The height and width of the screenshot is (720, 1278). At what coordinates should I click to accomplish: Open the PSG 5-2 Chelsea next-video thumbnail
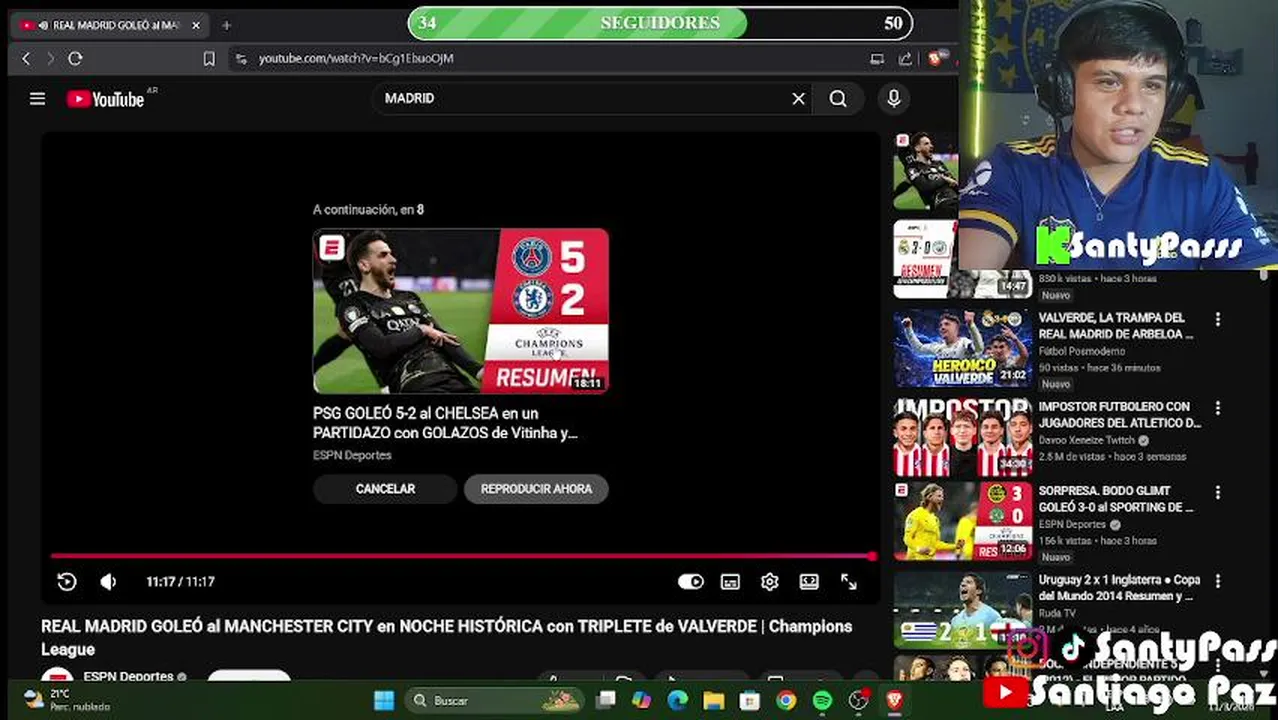[x=461, y=311]
